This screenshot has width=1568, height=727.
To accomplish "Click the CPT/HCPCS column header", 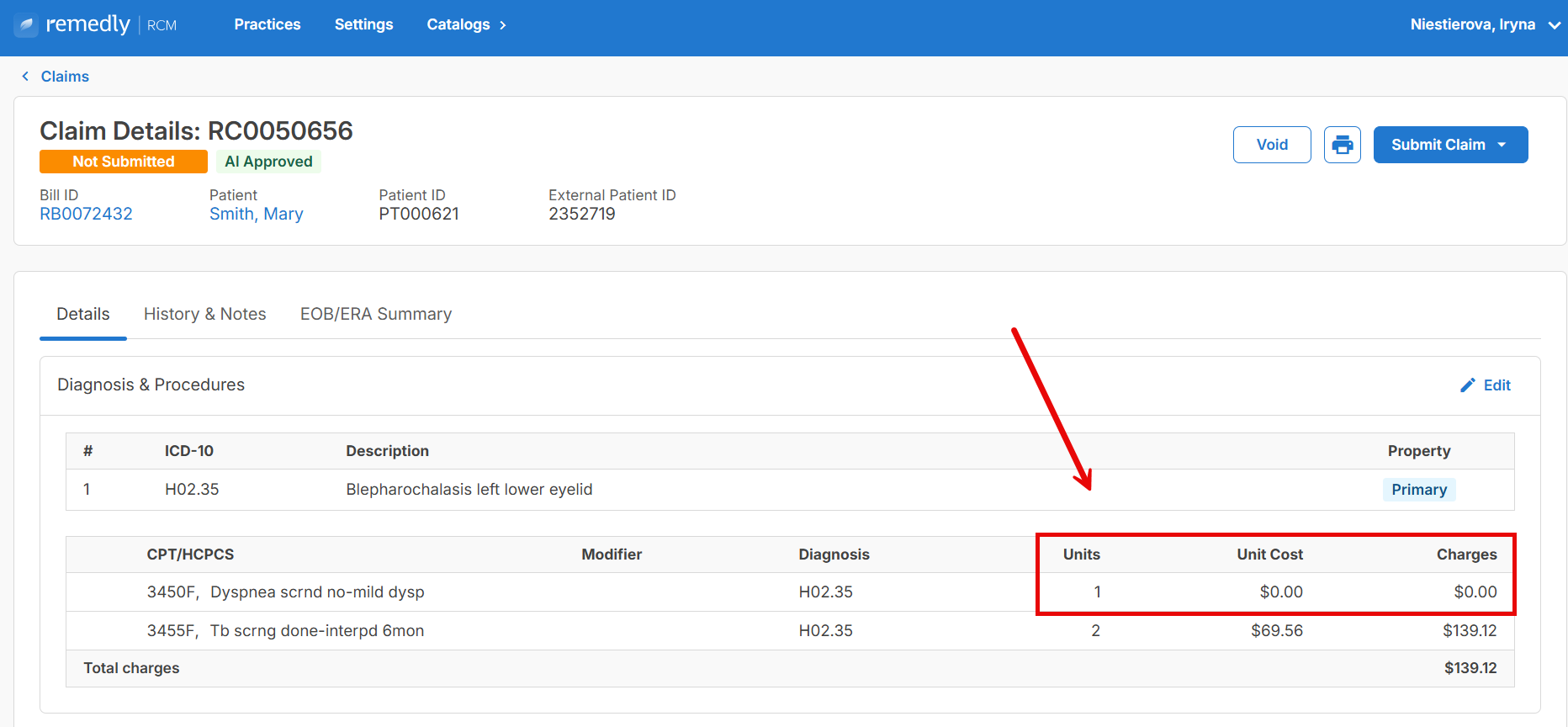I will (x=190, y=555).
